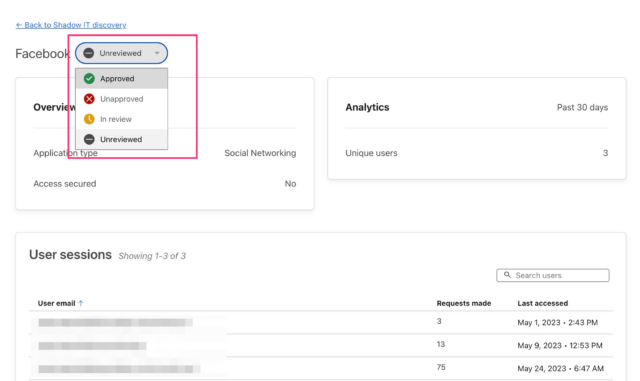Viewport: 640px width, 381px height.
Task: Collapse the Unreviewed status dropdown arrow
Action: point(157,53)
